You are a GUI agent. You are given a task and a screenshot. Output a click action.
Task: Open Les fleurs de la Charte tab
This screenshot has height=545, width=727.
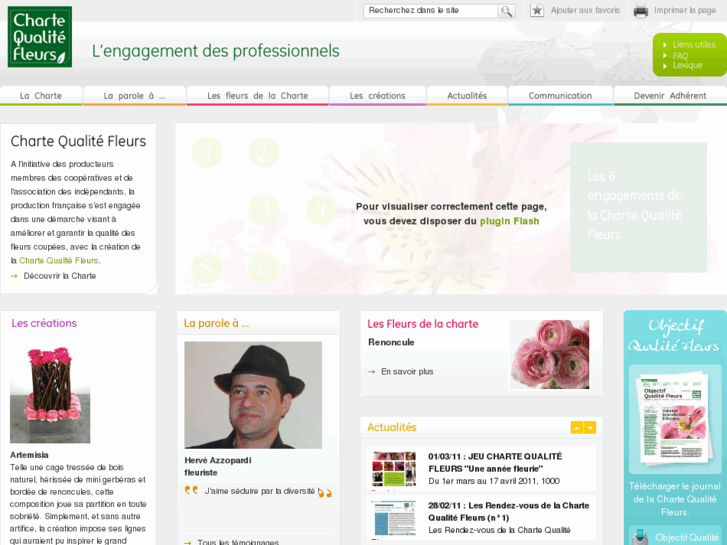[257, 96]
